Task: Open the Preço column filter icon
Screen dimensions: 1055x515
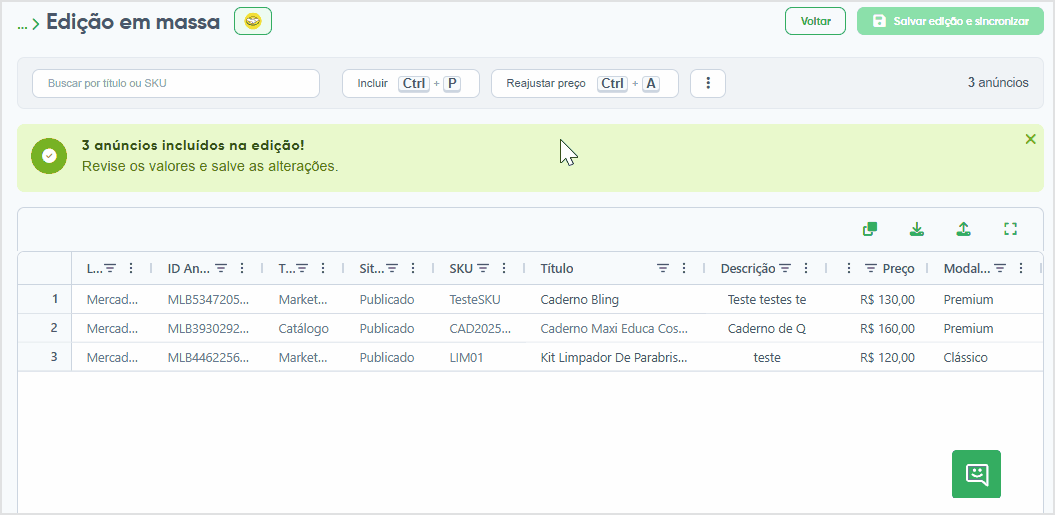Action: [x=871, y=268]
